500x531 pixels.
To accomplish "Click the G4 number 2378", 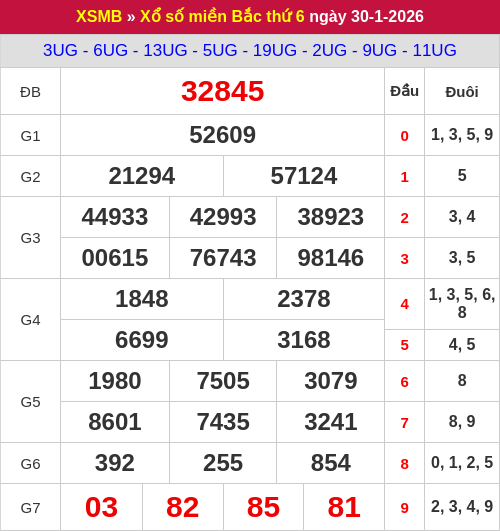I will pyautogui.click(x=304, y=299).
